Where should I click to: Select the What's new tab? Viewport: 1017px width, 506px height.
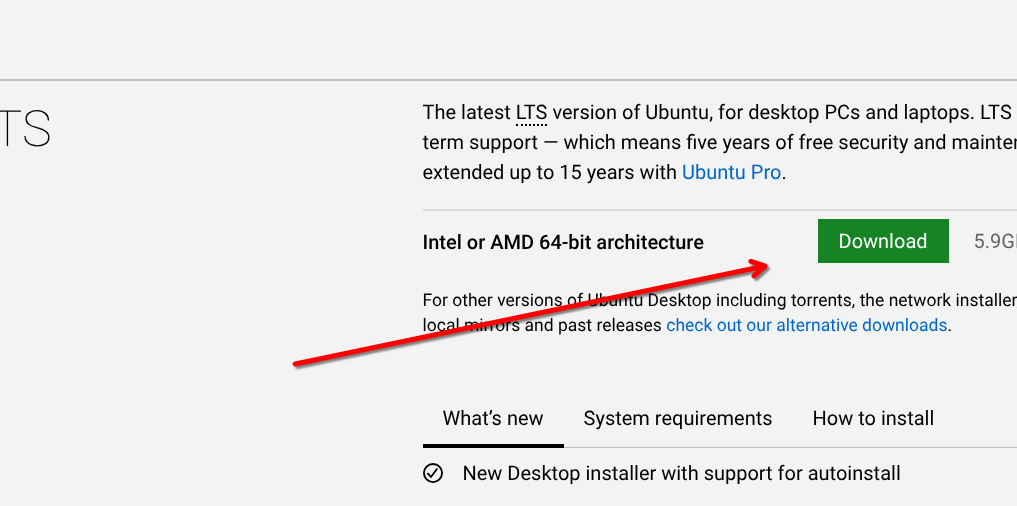[493, 418]
